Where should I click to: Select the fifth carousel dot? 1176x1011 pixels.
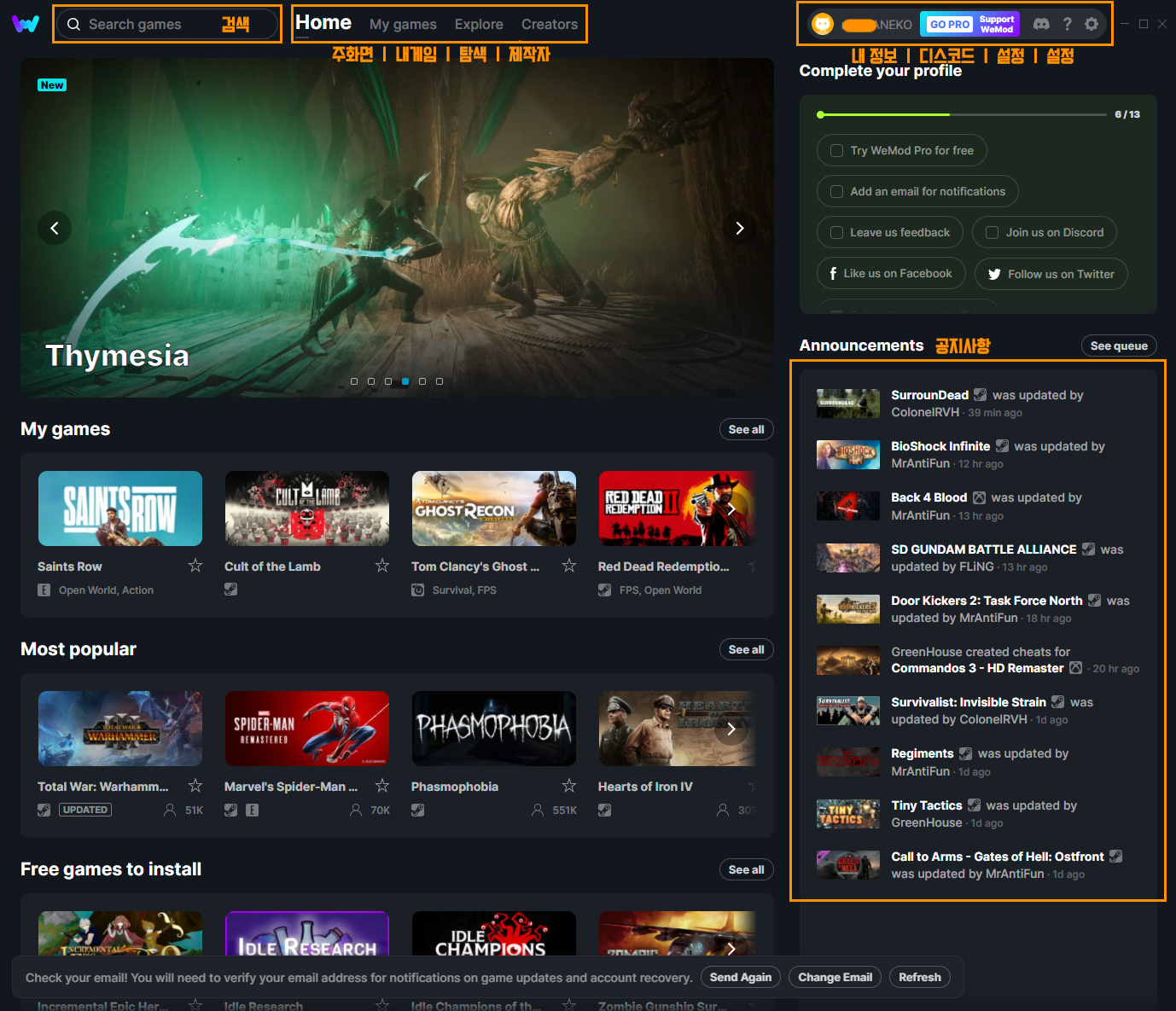422,381
